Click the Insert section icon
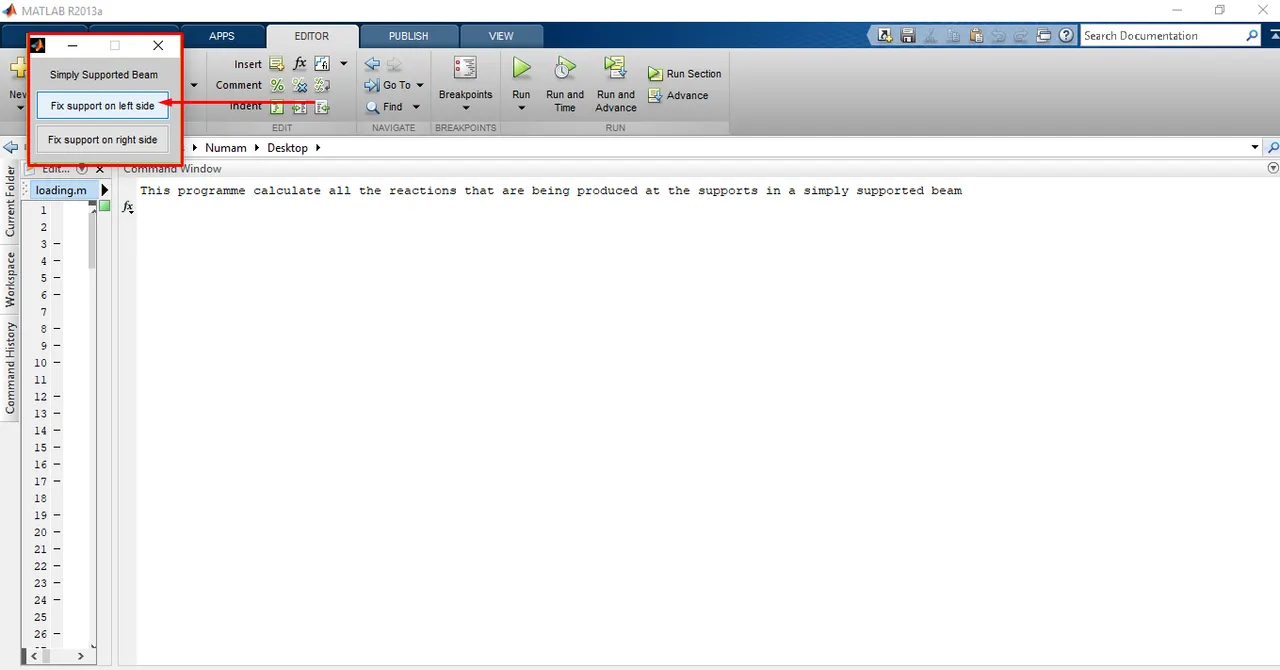 coord(277,64)
